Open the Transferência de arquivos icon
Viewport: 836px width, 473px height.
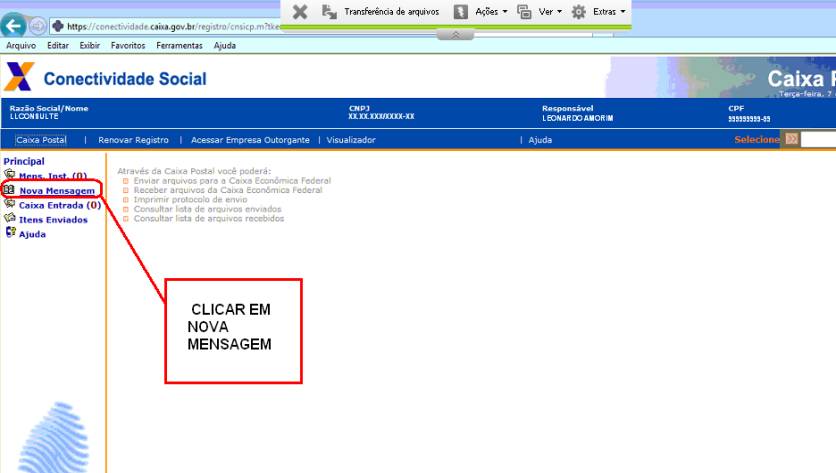[329, 12]
